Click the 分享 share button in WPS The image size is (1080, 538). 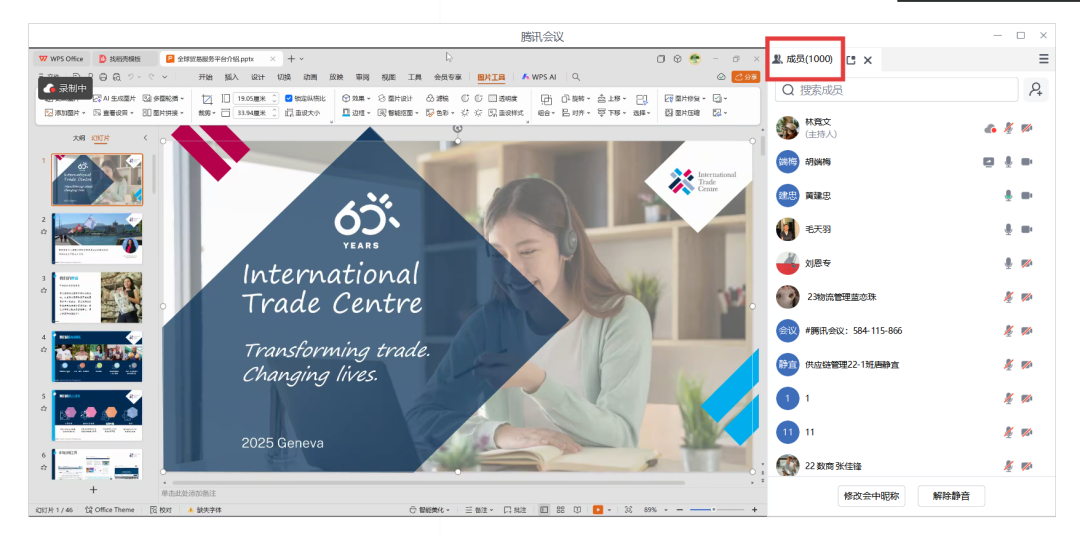coord(746,77)
